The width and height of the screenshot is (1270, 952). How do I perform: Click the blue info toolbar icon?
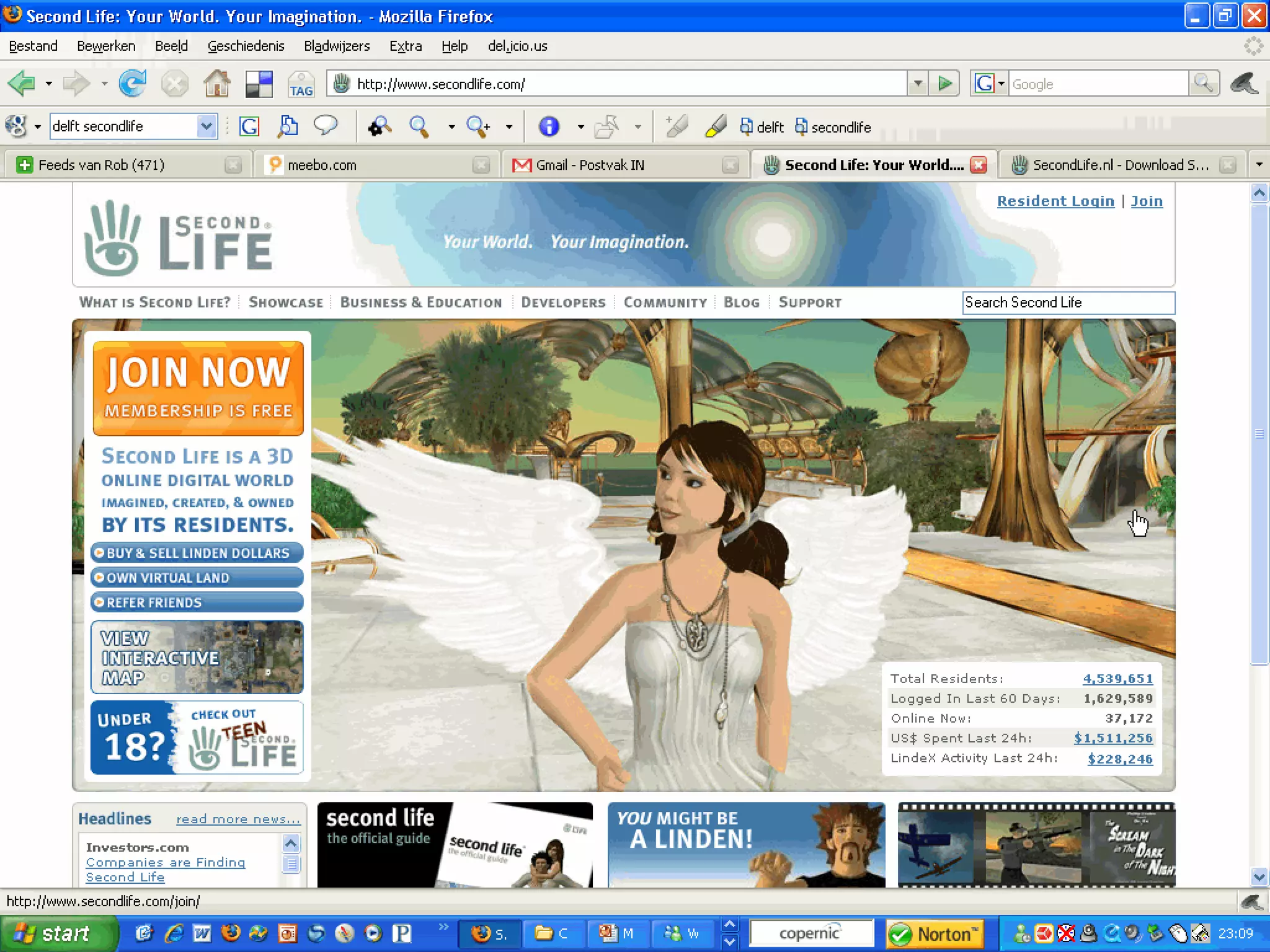coord(549,126)
